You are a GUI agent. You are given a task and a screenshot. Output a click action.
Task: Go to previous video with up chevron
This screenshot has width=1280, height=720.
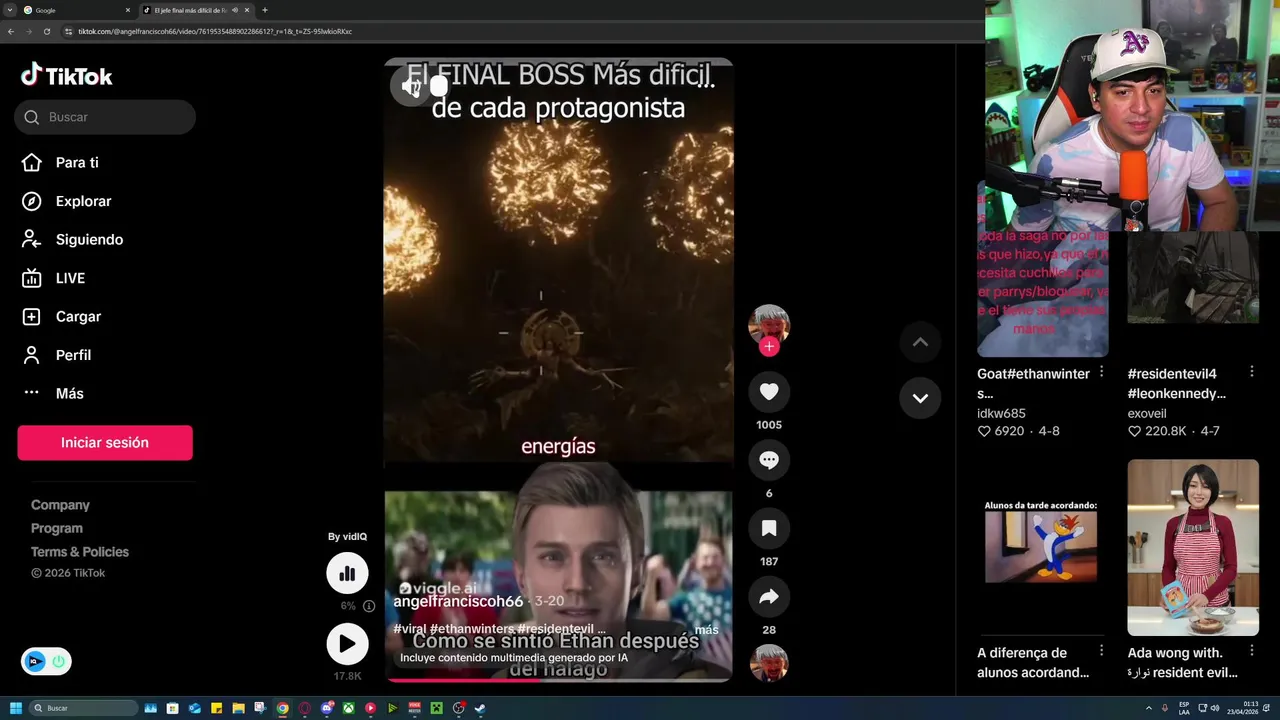click(920, 342)
